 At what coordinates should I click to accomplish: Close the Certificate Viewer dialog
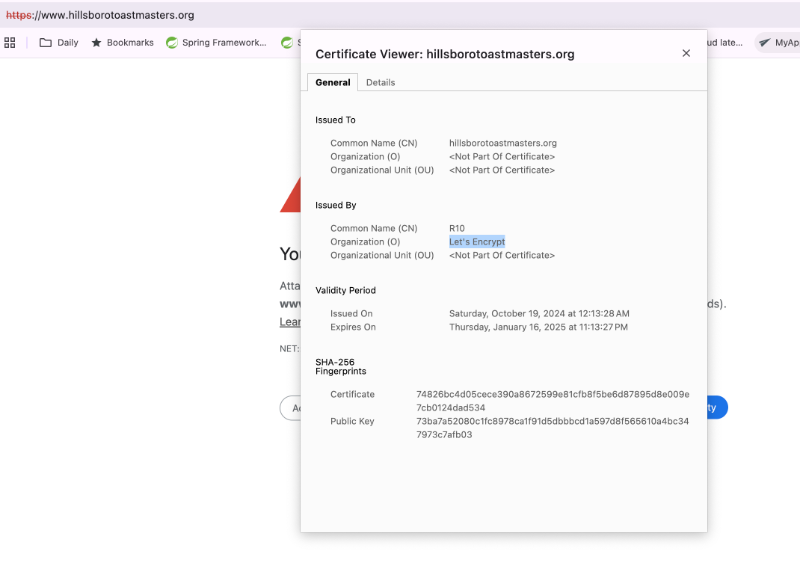coord(686,53)
